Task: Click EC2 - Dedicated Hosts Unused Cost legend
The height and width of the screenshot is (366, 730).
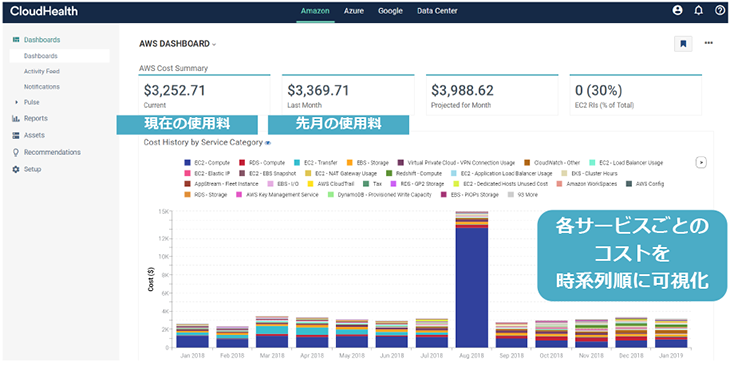Action: click(500, 184)
